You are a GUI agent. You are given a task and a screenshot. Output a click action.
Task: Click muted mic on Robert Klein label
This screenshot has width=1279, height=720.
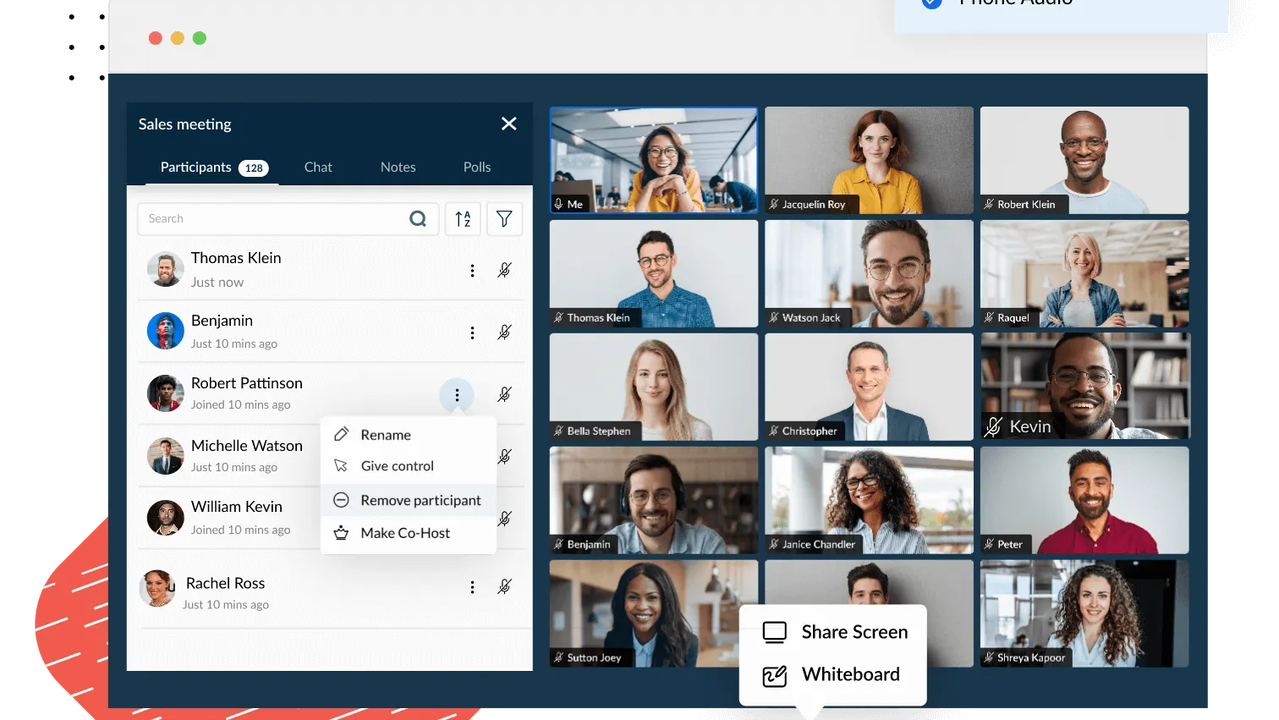pos(989,204)
